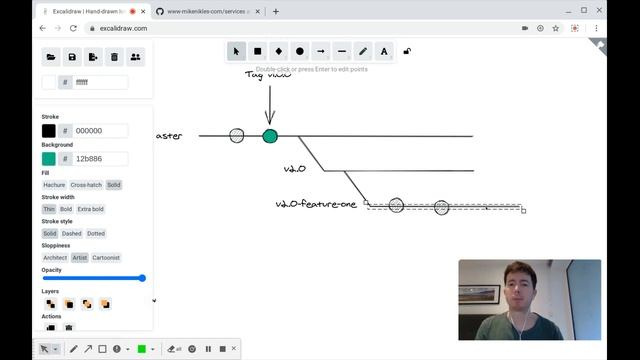
Task: Open the black Stroke color swatch
Action: pyautogui.click(x=49, y=131)
